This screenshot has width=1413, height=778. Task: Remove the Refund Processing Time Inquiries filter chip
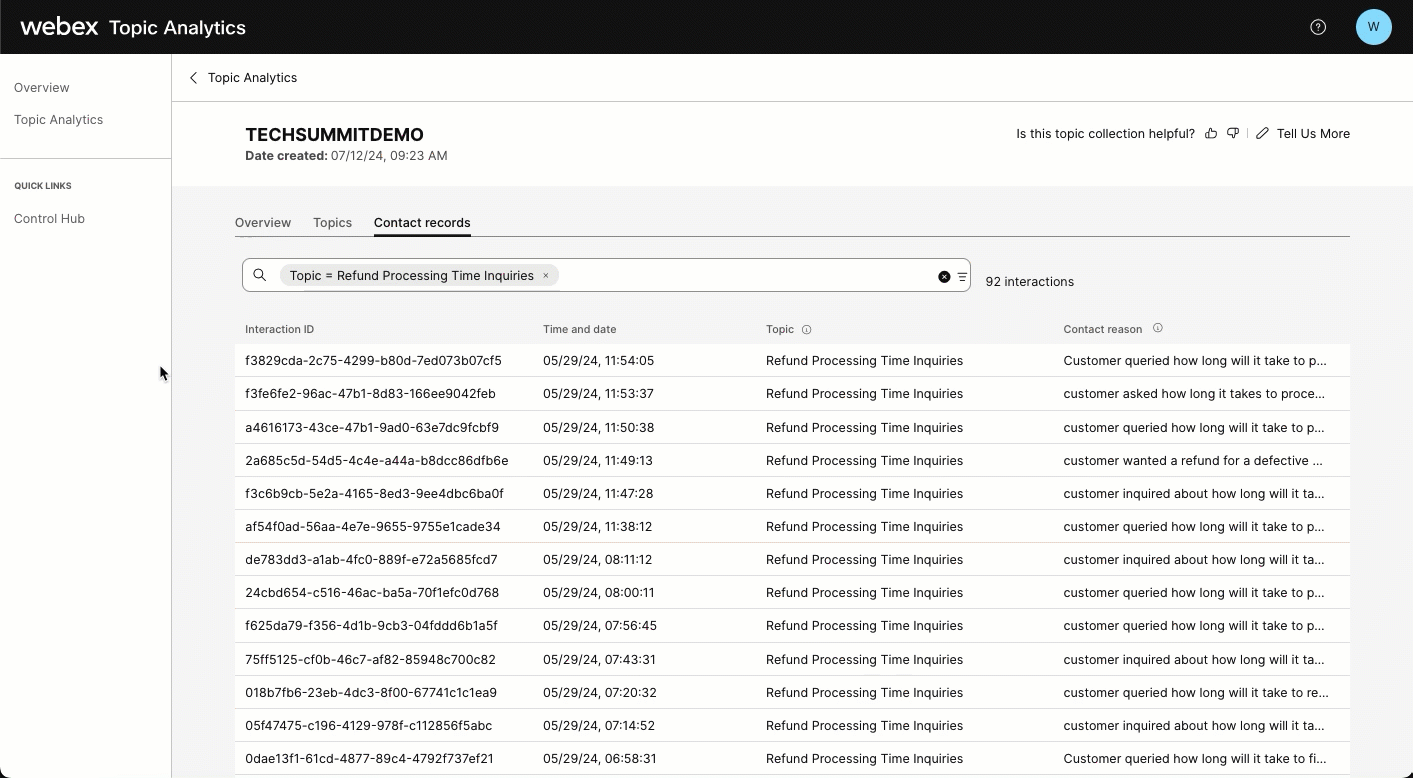[545, 275]
